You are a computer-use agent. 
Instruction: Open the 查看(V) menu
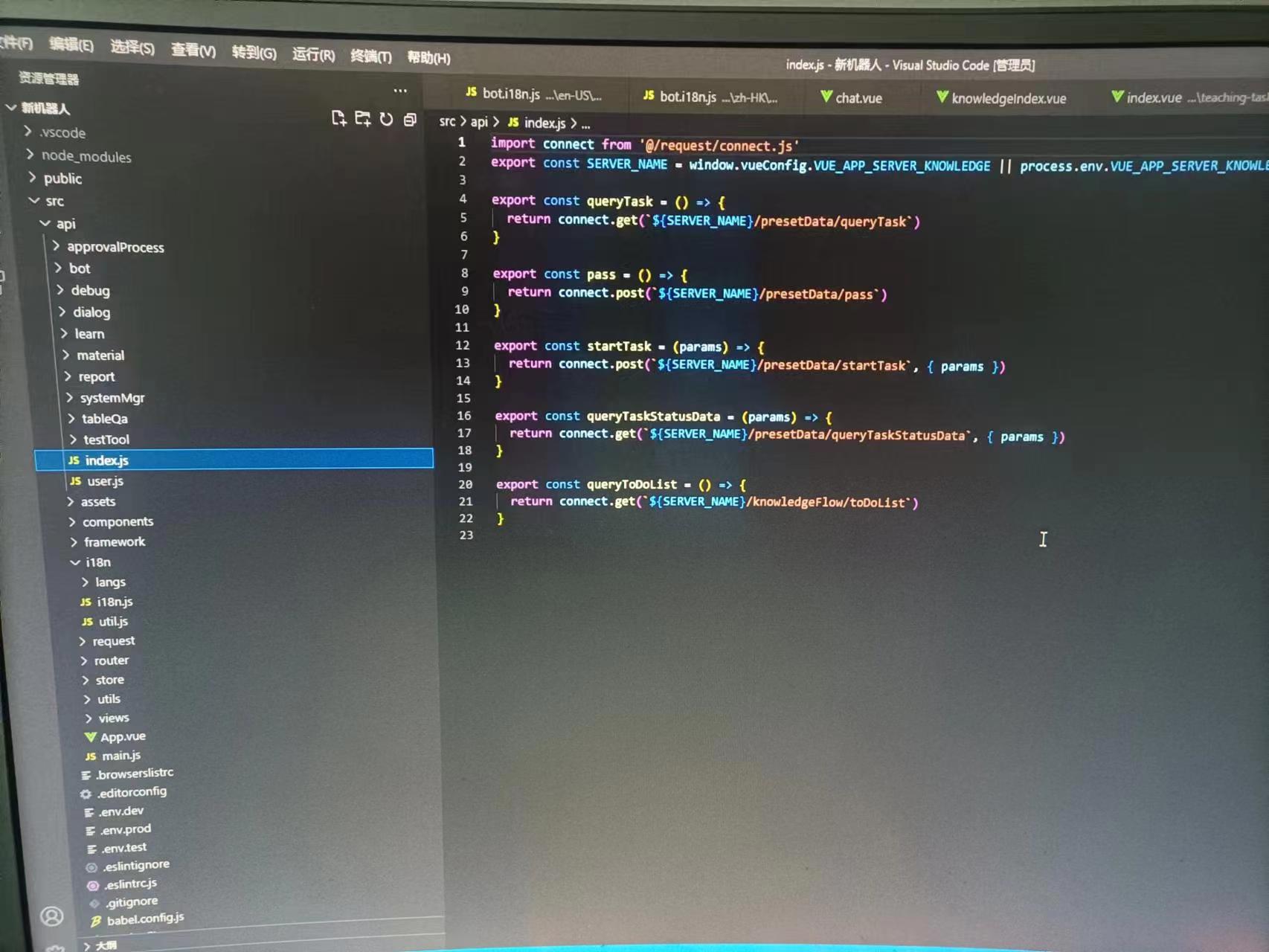coord(193,51)
